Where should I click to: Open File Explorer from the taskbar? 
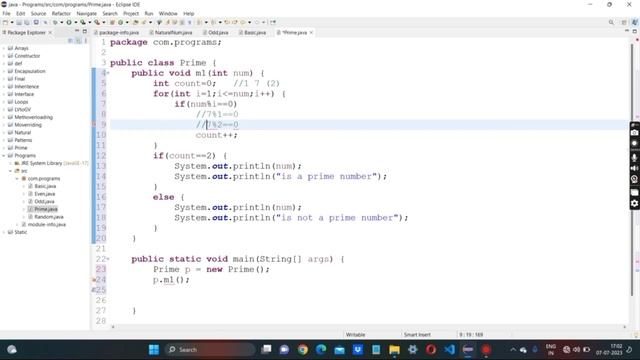coord(394,349)
